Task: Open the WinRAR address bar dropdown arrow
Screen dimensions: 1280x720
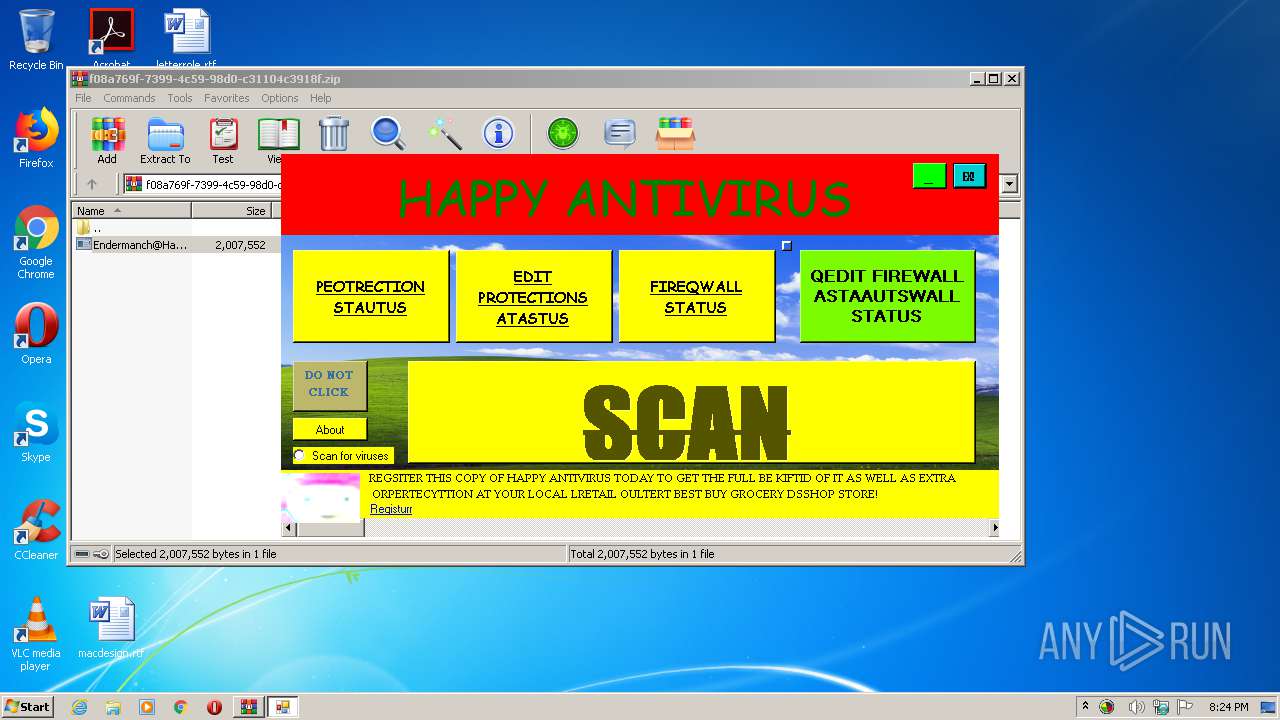Action: 1010,184
